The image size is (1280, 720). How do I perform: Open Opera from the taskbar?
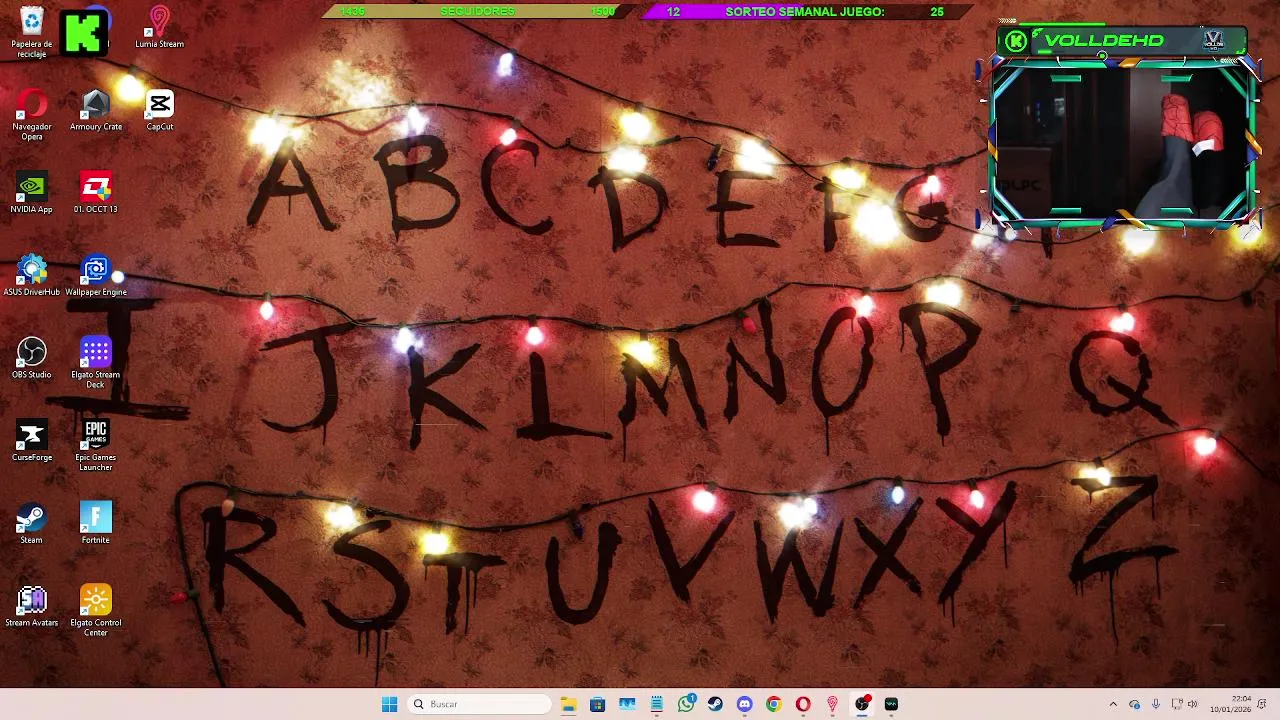pos(803,704)
